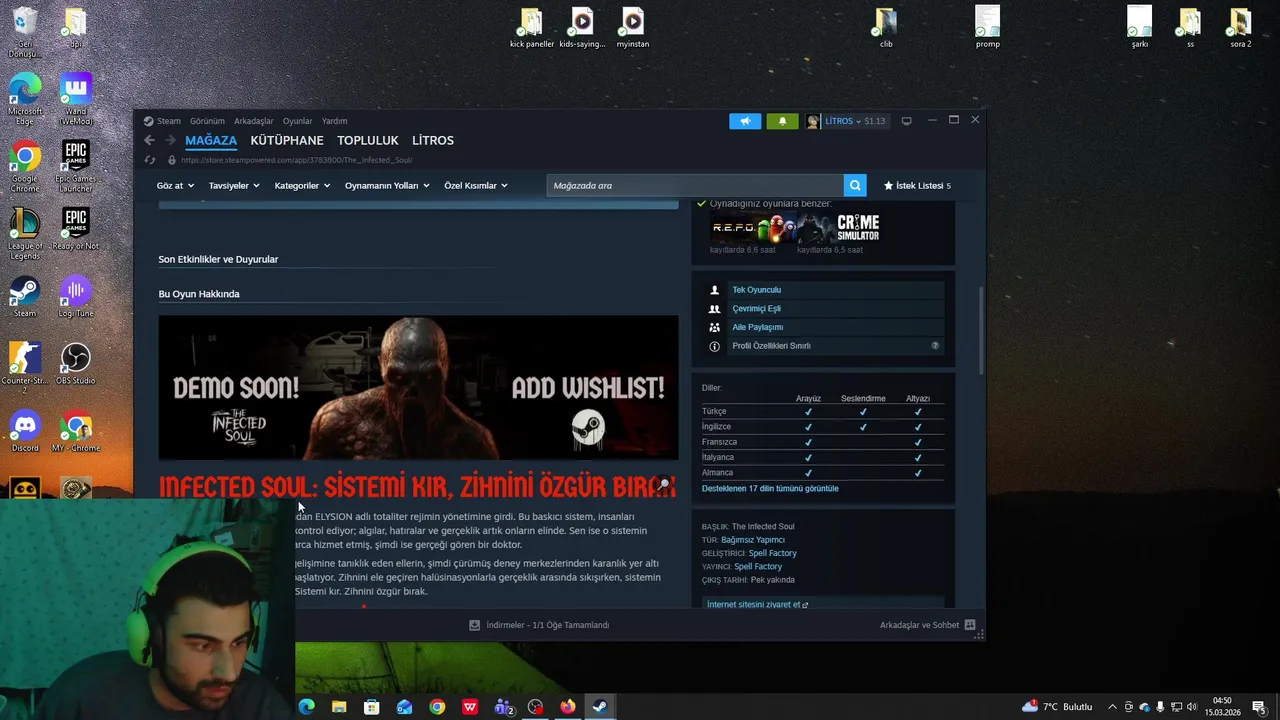Click the Profil Özellikleri Sınırlı help icon

[x=935, y=346]
